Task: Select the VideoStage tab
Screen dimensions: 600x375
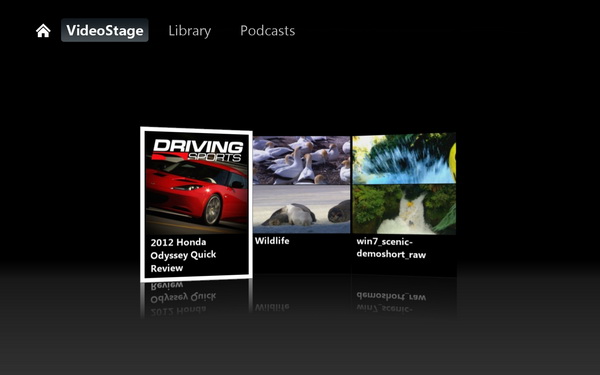Action: [105, 30]
